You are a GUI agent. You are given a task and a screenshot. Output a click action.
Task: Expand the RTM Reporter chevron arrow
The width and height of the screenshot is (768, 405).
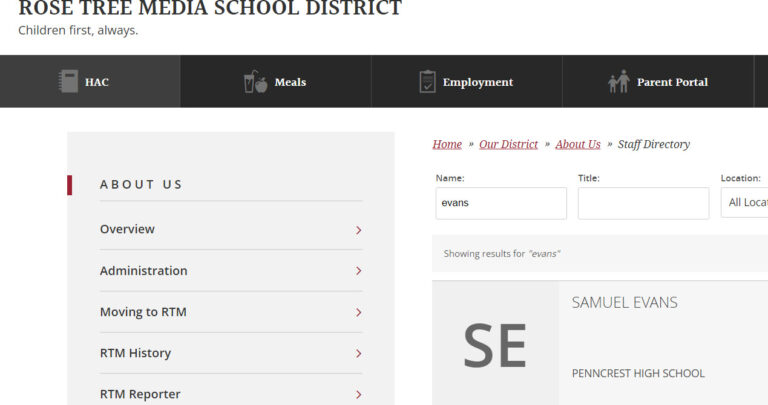tap(359, 395)
